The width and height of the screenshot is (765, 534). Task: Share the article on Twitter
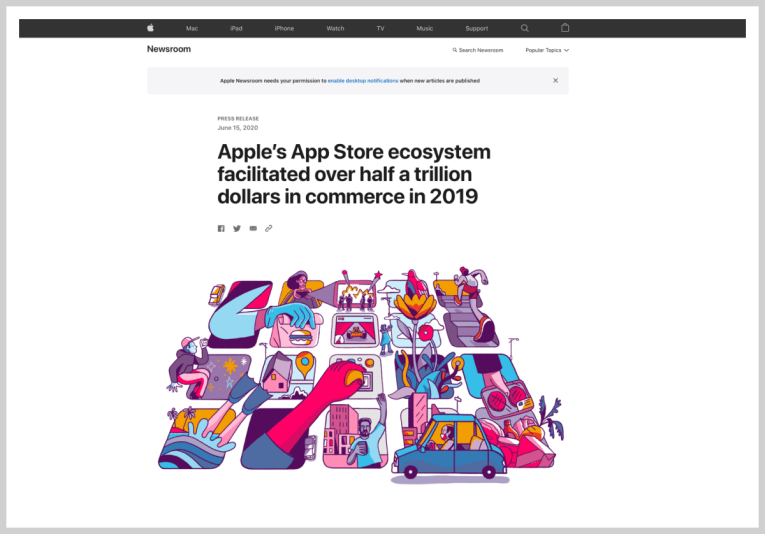point(237,228)
